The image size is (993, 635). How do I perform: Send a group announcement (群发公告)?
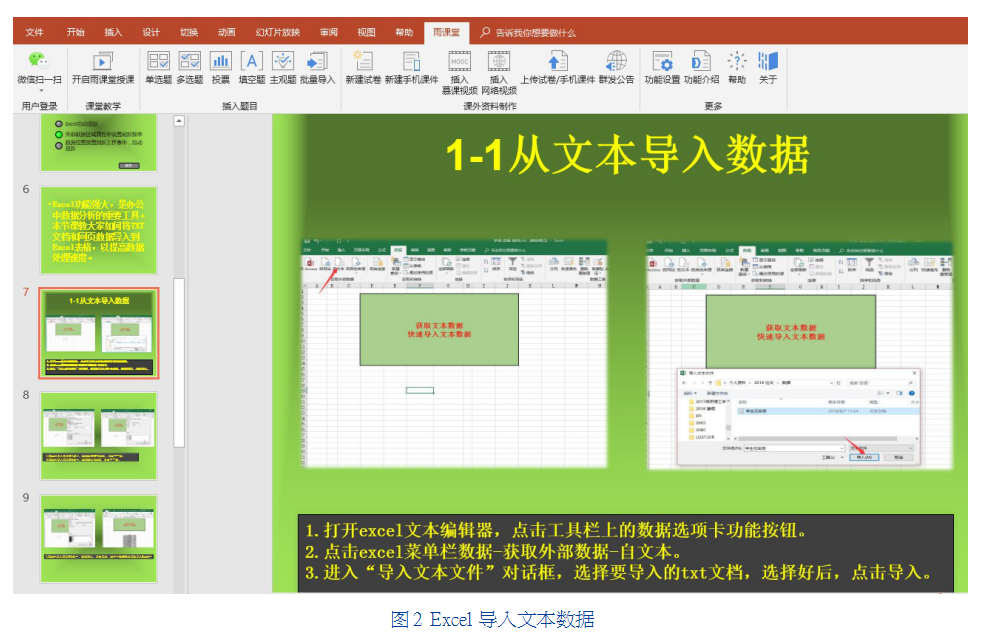(616, 68)
